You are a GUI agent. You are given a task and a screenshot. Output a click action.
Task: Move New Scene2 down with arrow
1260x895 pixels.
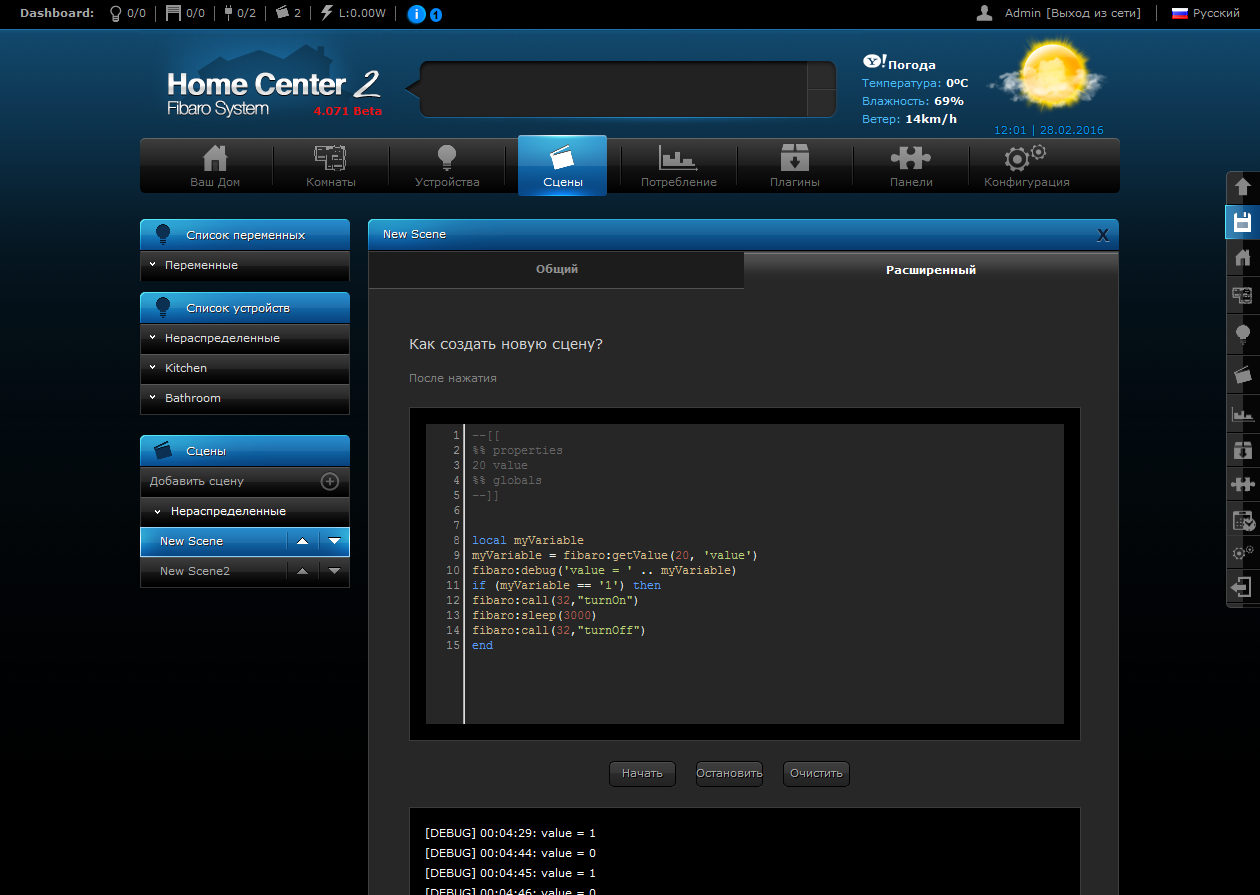tap(334, 571)
